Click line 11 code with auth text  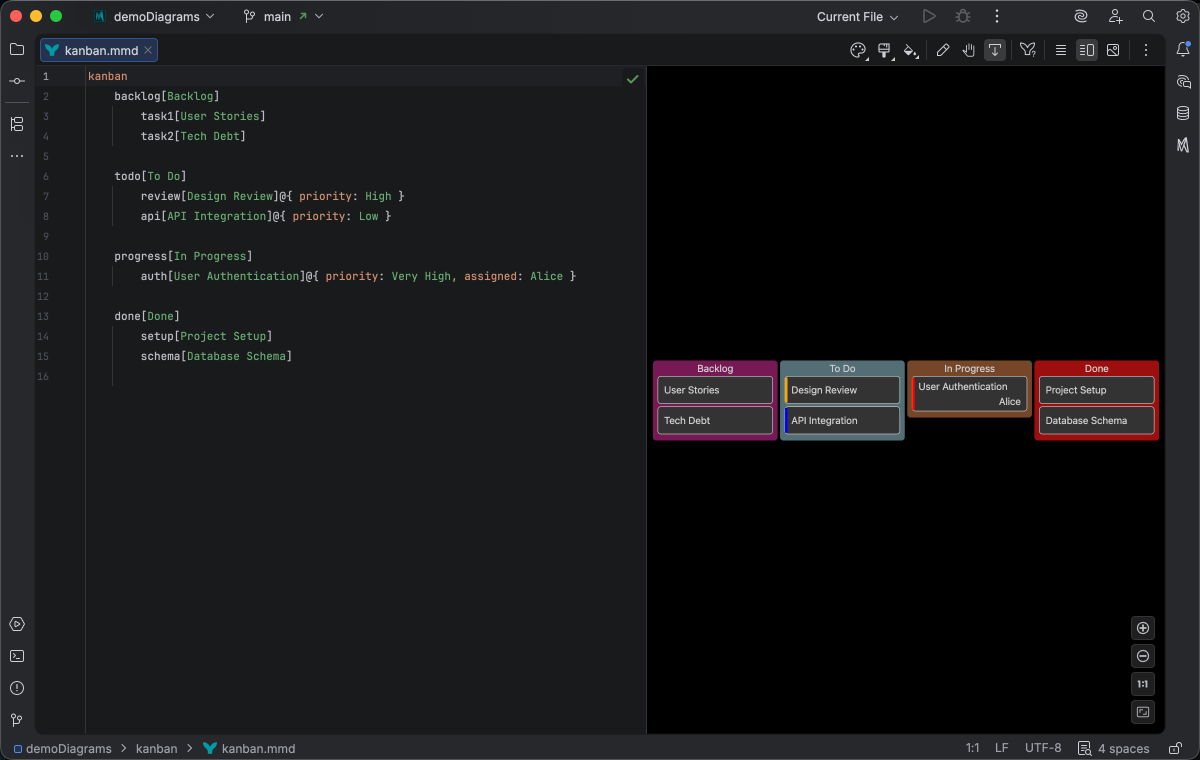[358, 276]
